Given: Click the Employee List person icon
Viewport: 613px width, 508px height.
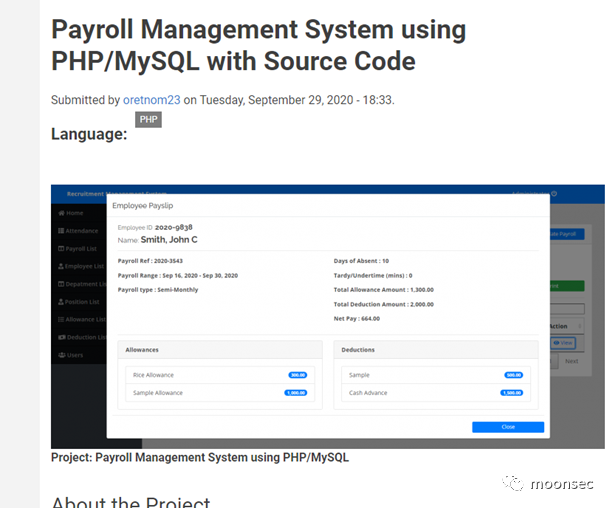Looking at the screenshot, I should tap(61, 266).
